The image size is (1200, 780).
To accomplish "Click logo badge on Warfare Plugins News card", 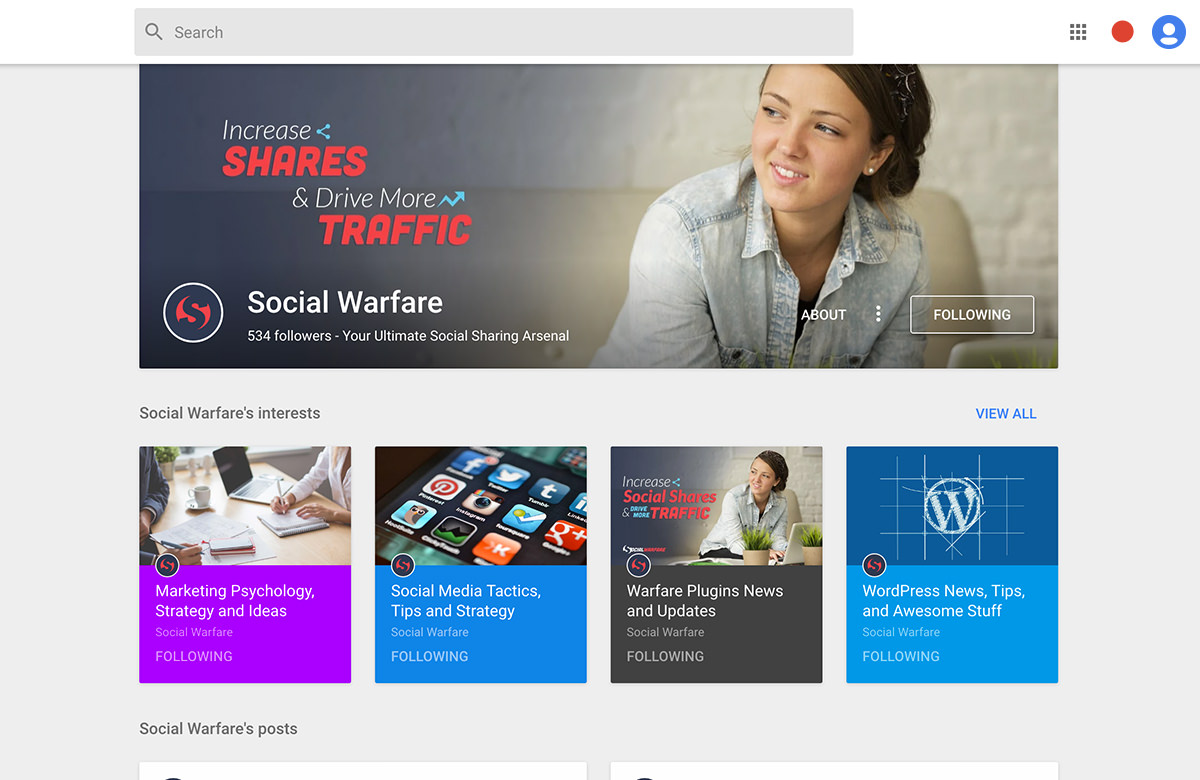I will coord(639,565).
